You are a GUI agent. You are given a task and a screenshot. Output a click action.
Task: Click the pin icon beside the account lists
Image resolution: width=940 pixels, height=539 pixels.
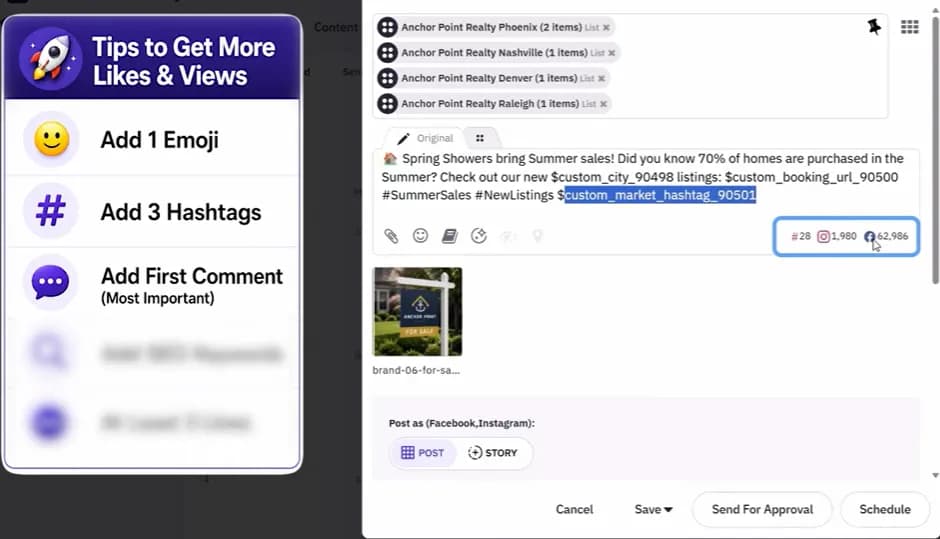[x=874, y=26]
